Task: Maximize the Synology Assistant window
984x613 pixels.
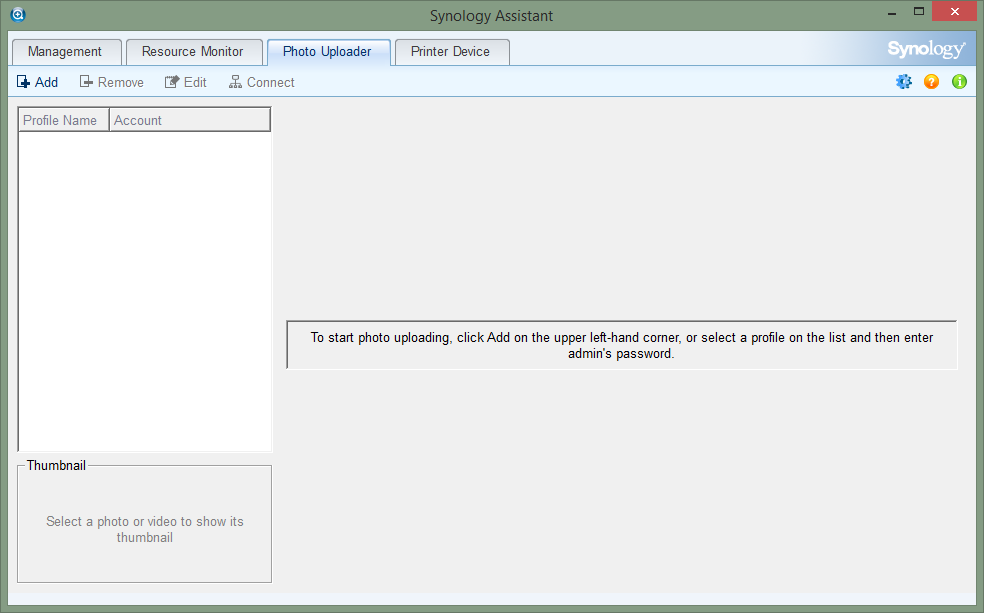Action: click(x=919, y=12)
